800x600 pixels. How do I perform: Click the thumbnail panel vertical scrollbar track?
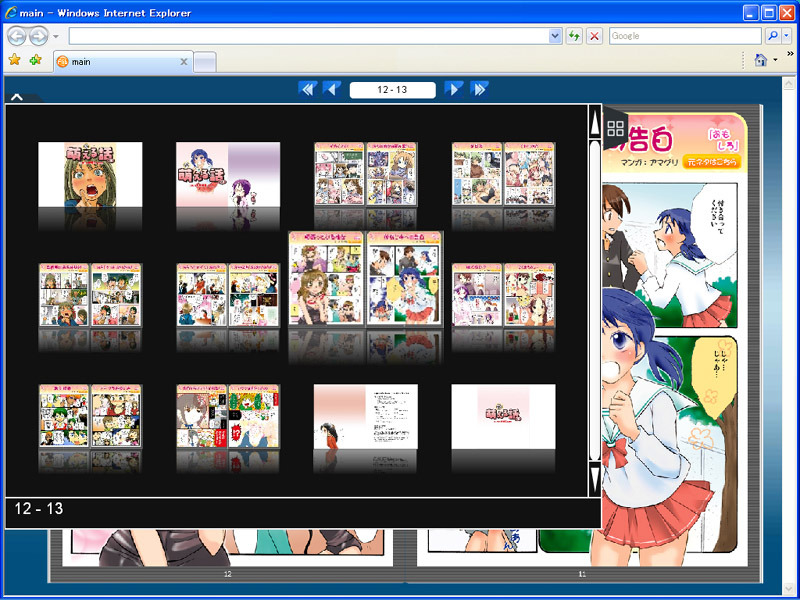(594, 301)
